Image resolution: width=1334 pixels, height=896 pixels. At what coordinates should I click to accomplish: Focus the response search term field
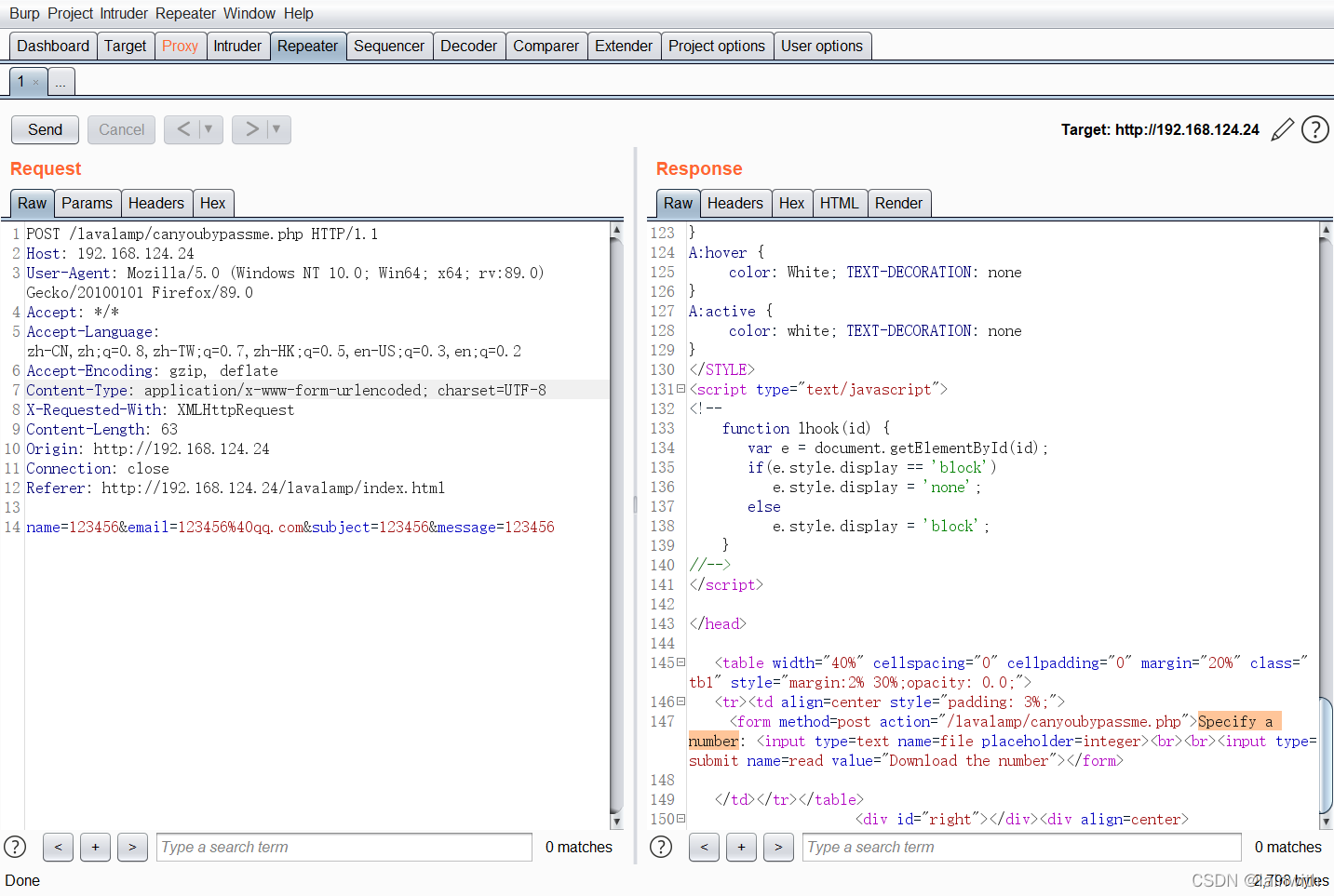(1022, 847)
